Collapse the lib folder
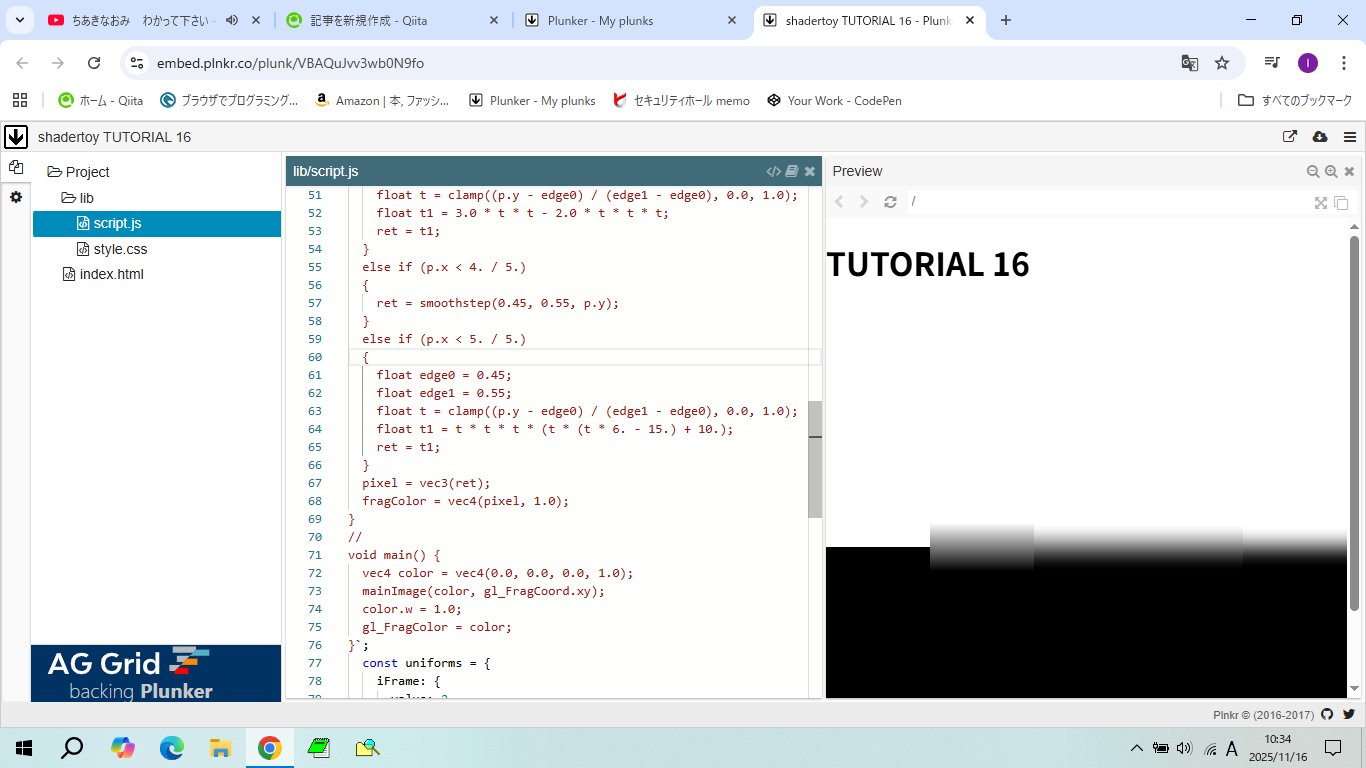Image resolution: width=1366 pixels, height=768 pixels. pos(78,198)
